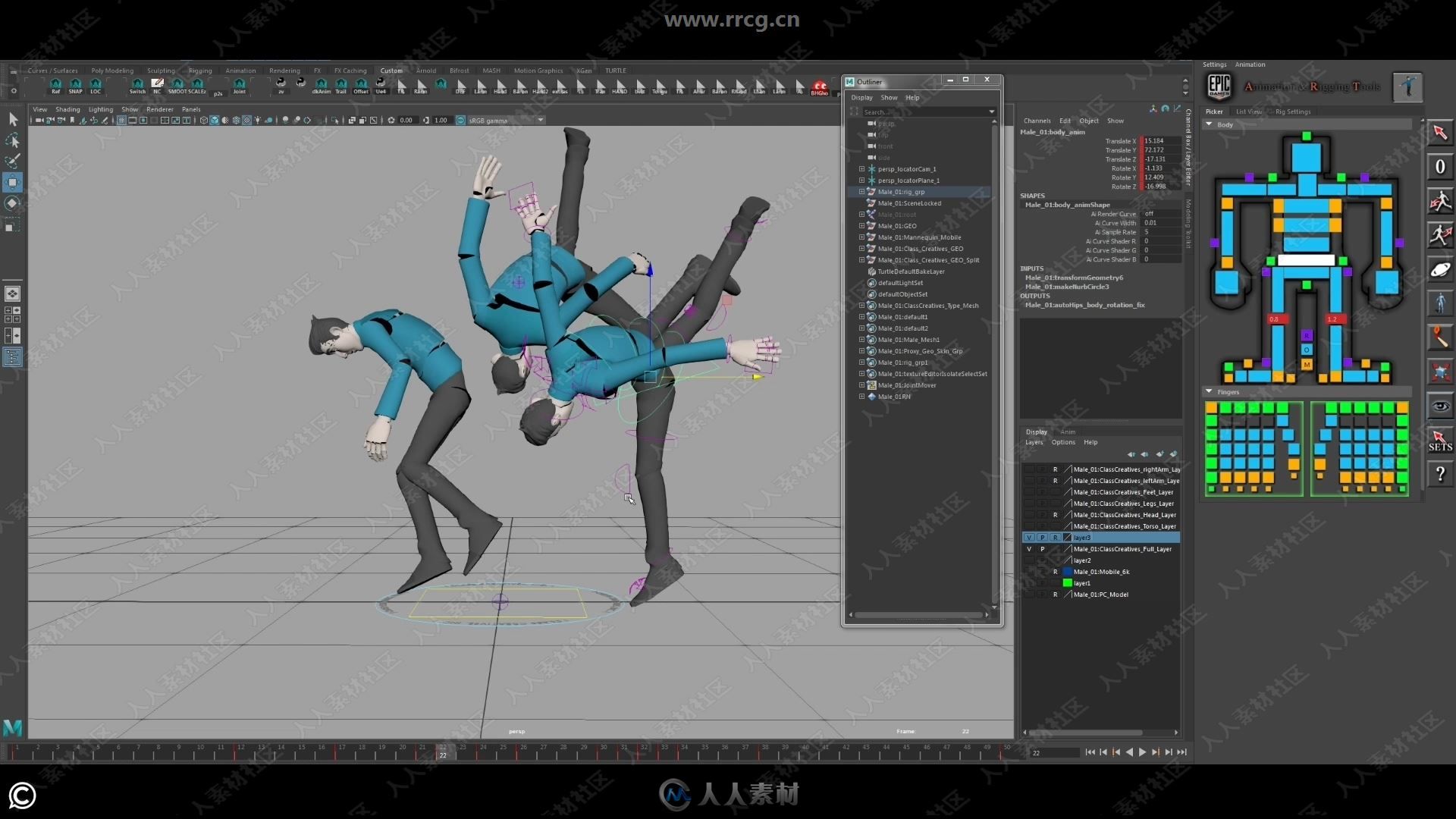Open the Outliner Display menu

[861, 98]
